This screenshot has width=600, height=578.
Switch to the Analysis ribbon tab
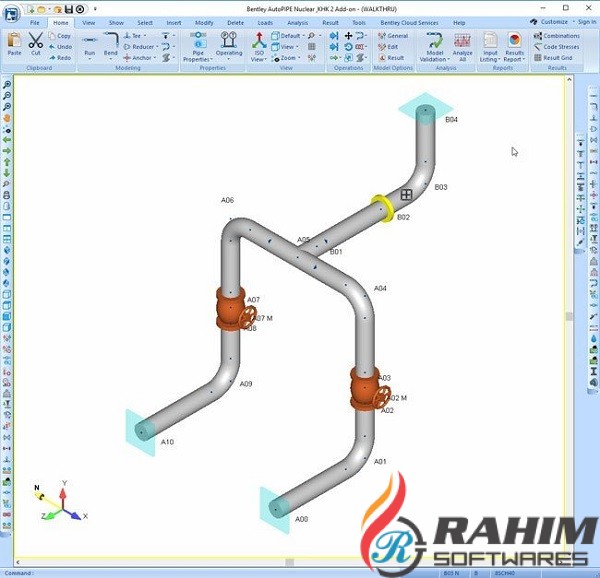pyautogui.click(x=297, y=23)
